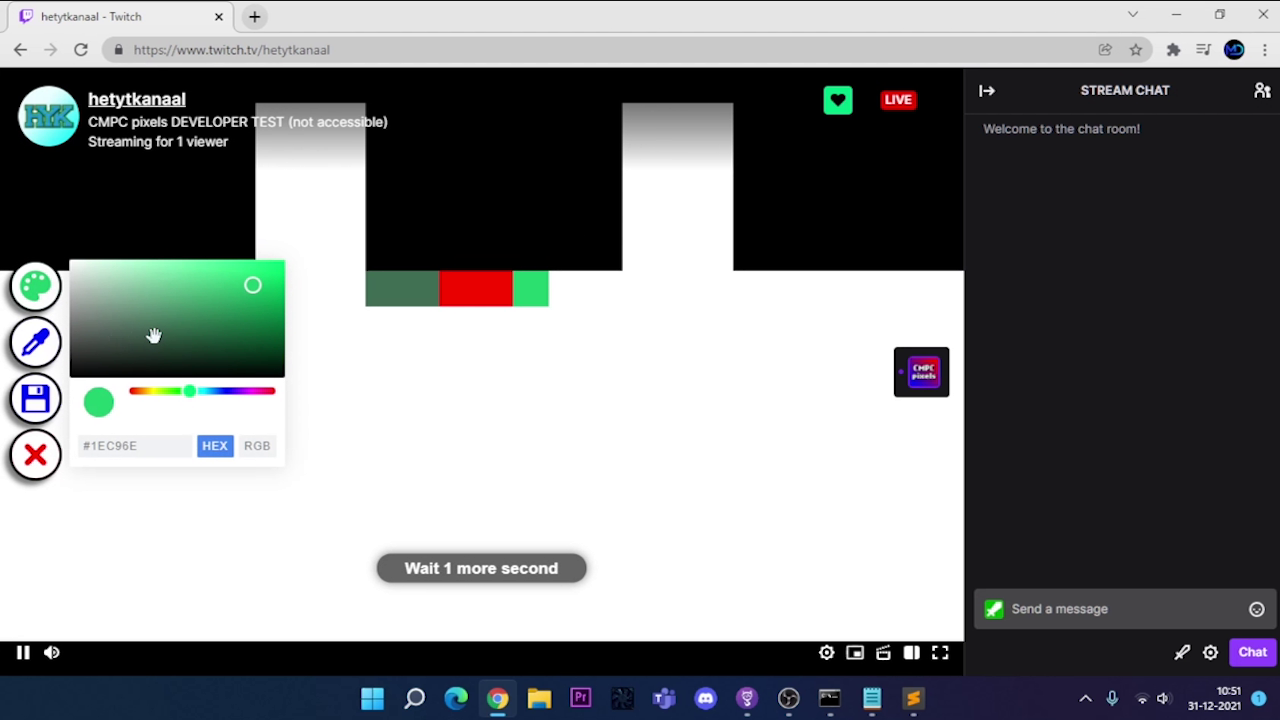Open the emote picker in chat
This screenshot has width=1280, height=720.
(x=1256, y=609)
